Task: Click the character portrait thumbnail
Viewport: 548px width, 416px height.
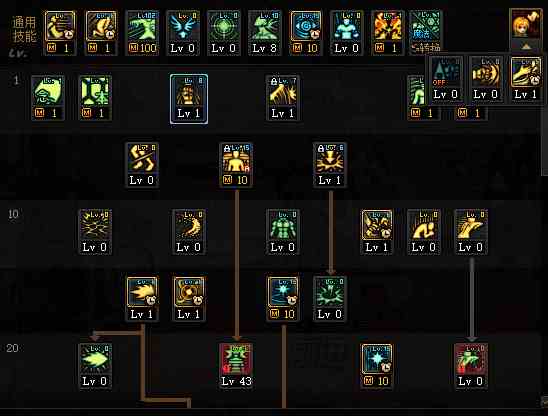Action: (525, 24)
